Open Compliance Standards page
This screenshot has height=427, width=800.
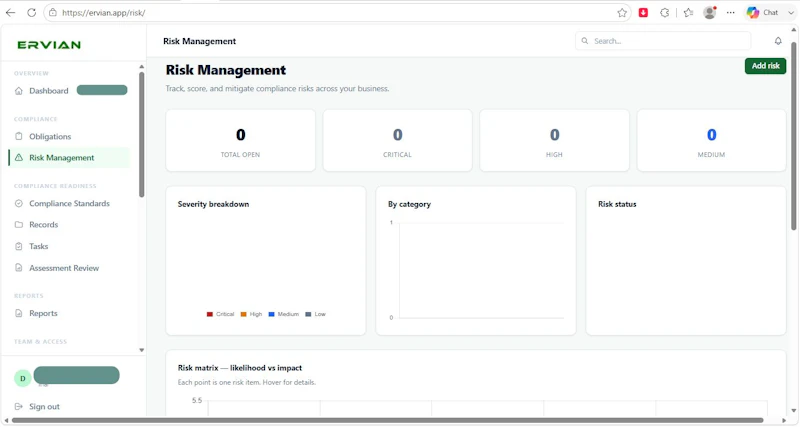pos(69,203)
